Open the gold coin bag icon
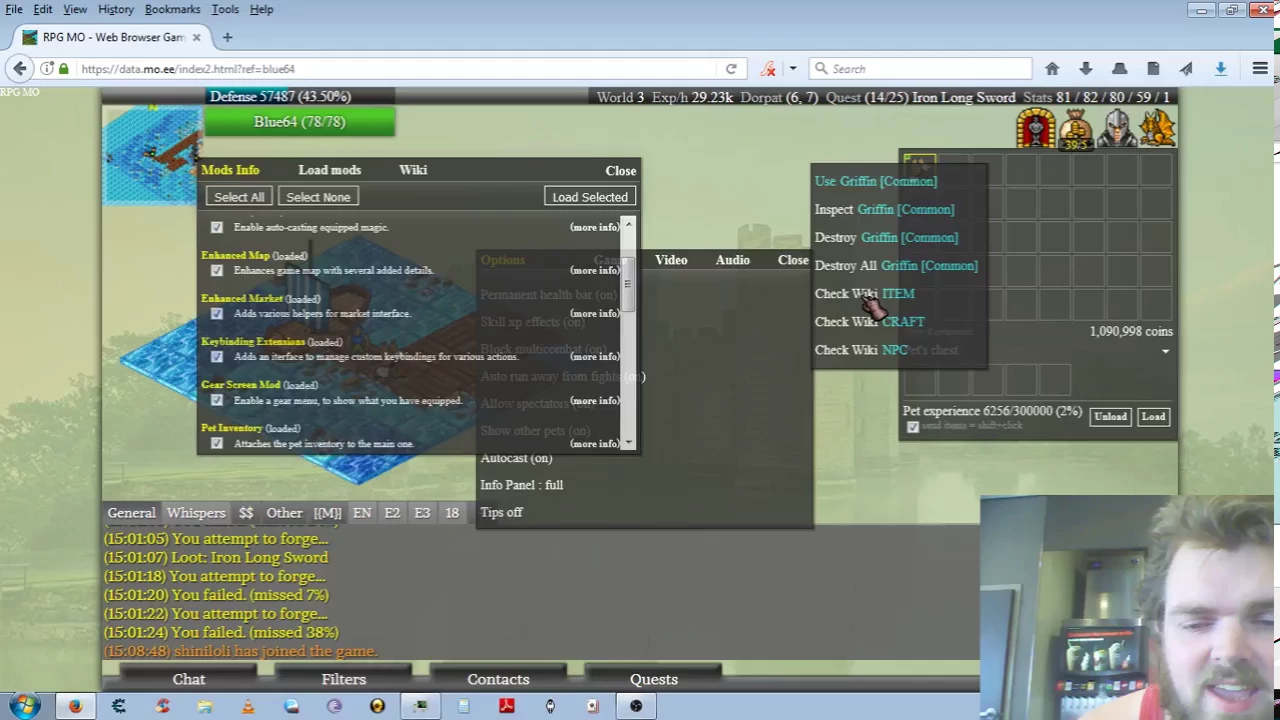Screen dimensions: 1280x720 point(1076,128)
